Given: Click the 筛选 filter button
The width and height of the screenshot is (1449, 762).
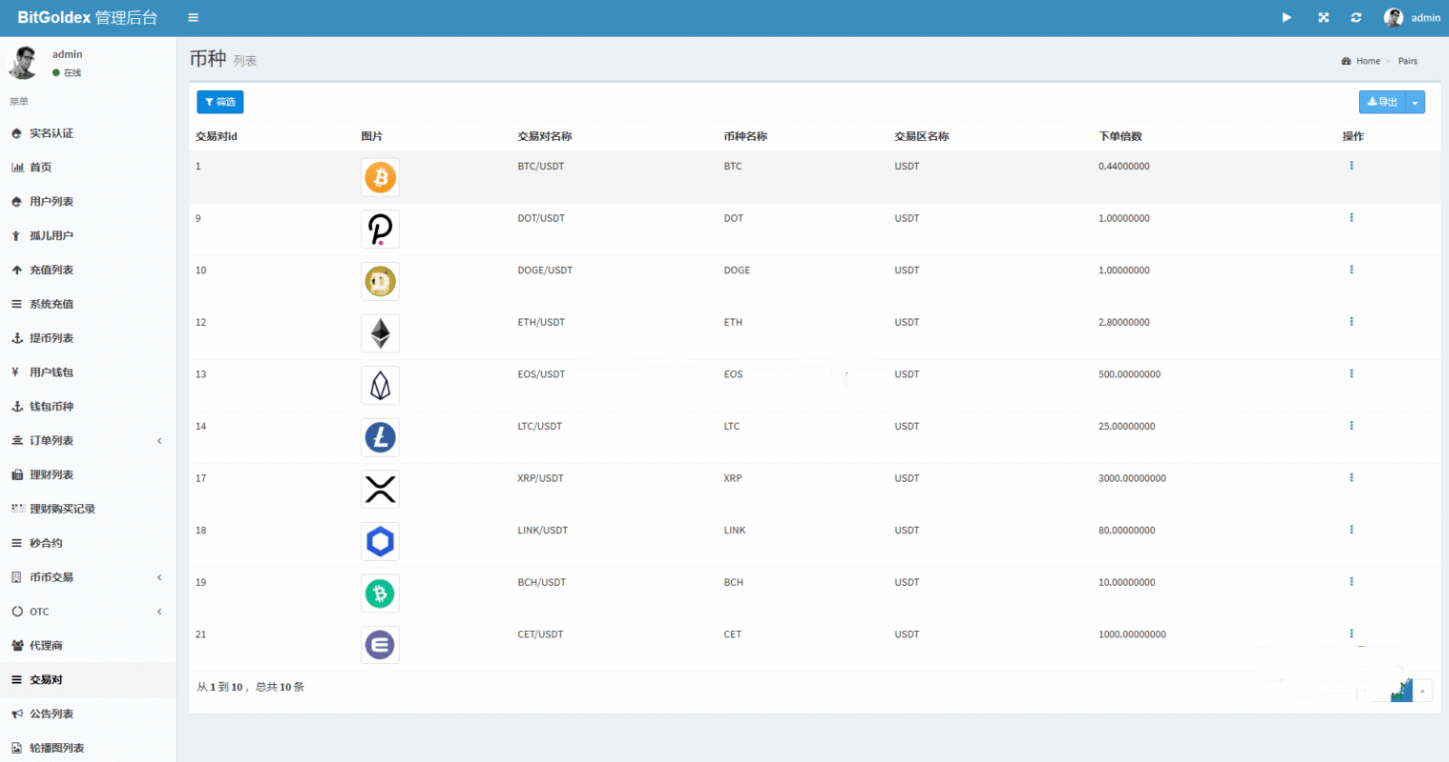Looking at the screenshot, I should (220, 102).
